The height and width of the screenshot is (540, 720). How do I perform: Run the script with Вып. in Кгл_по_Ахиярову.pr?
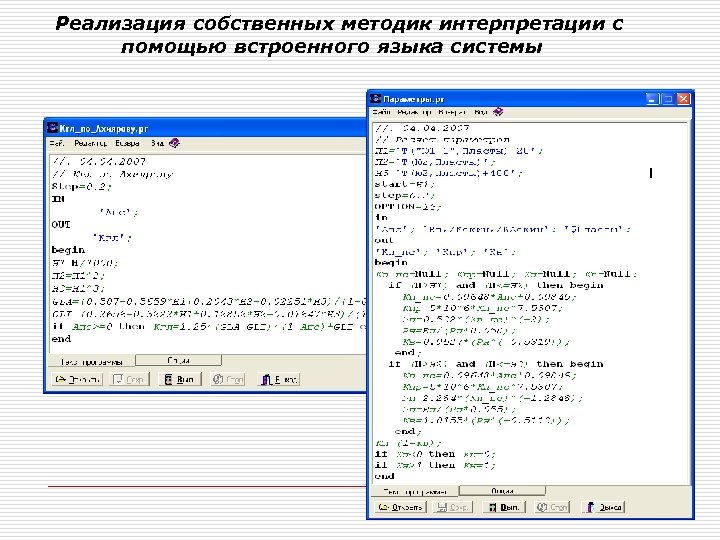pyautogui.click(x=180, y=379)
